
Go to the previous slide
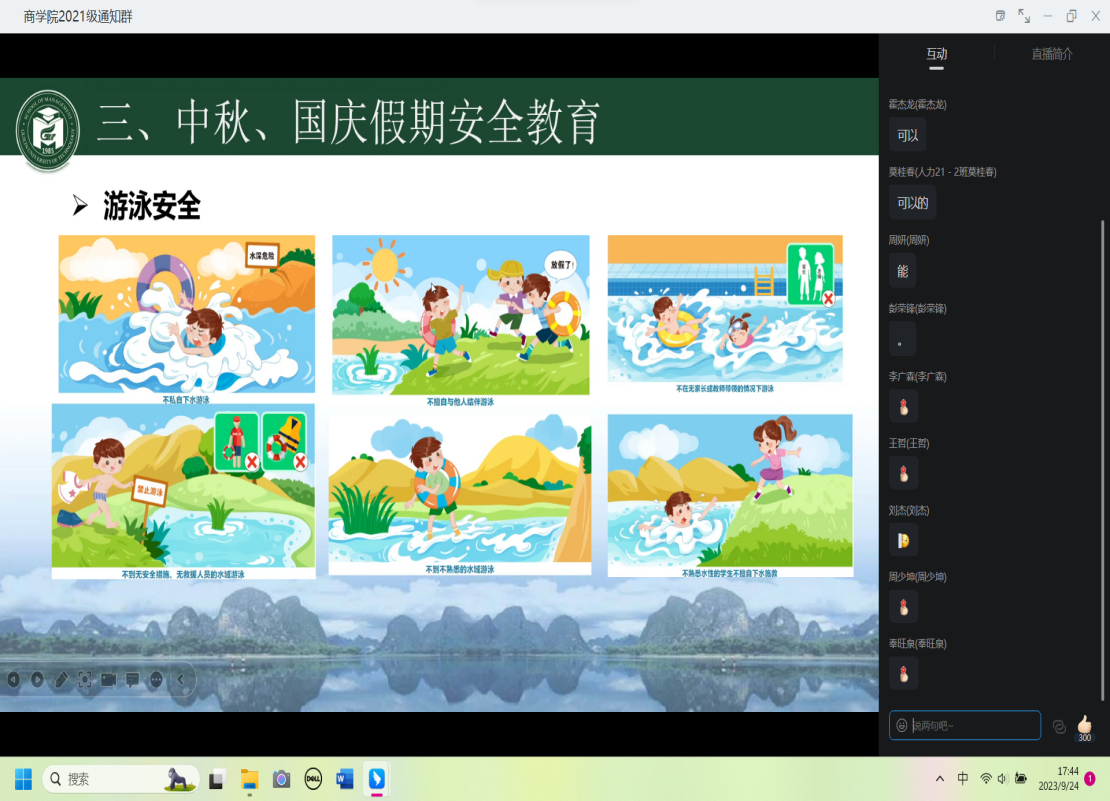coord(13,680)
